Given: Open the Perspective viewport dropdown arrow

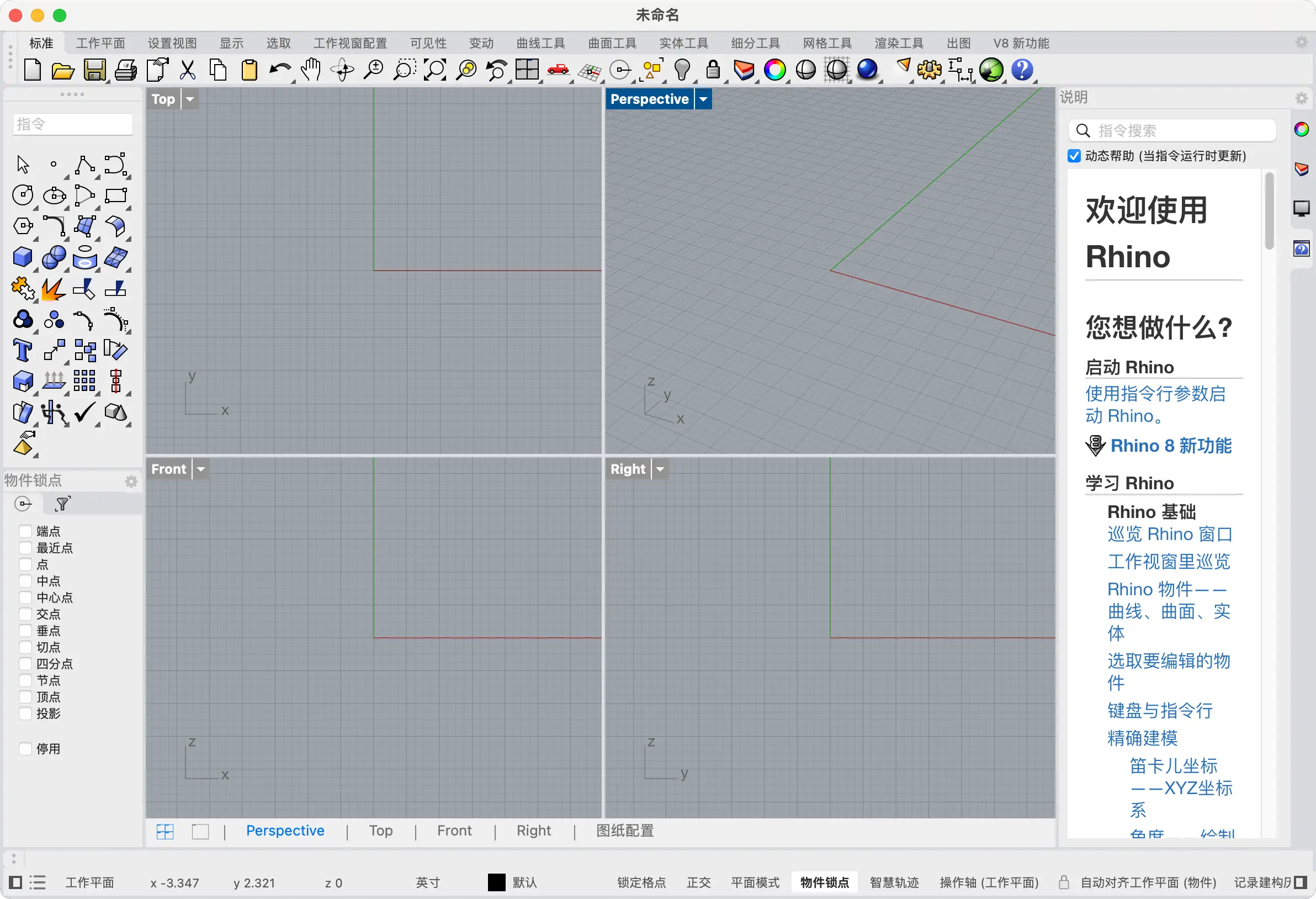Looking at the screenshot, I should click(703, 99).
